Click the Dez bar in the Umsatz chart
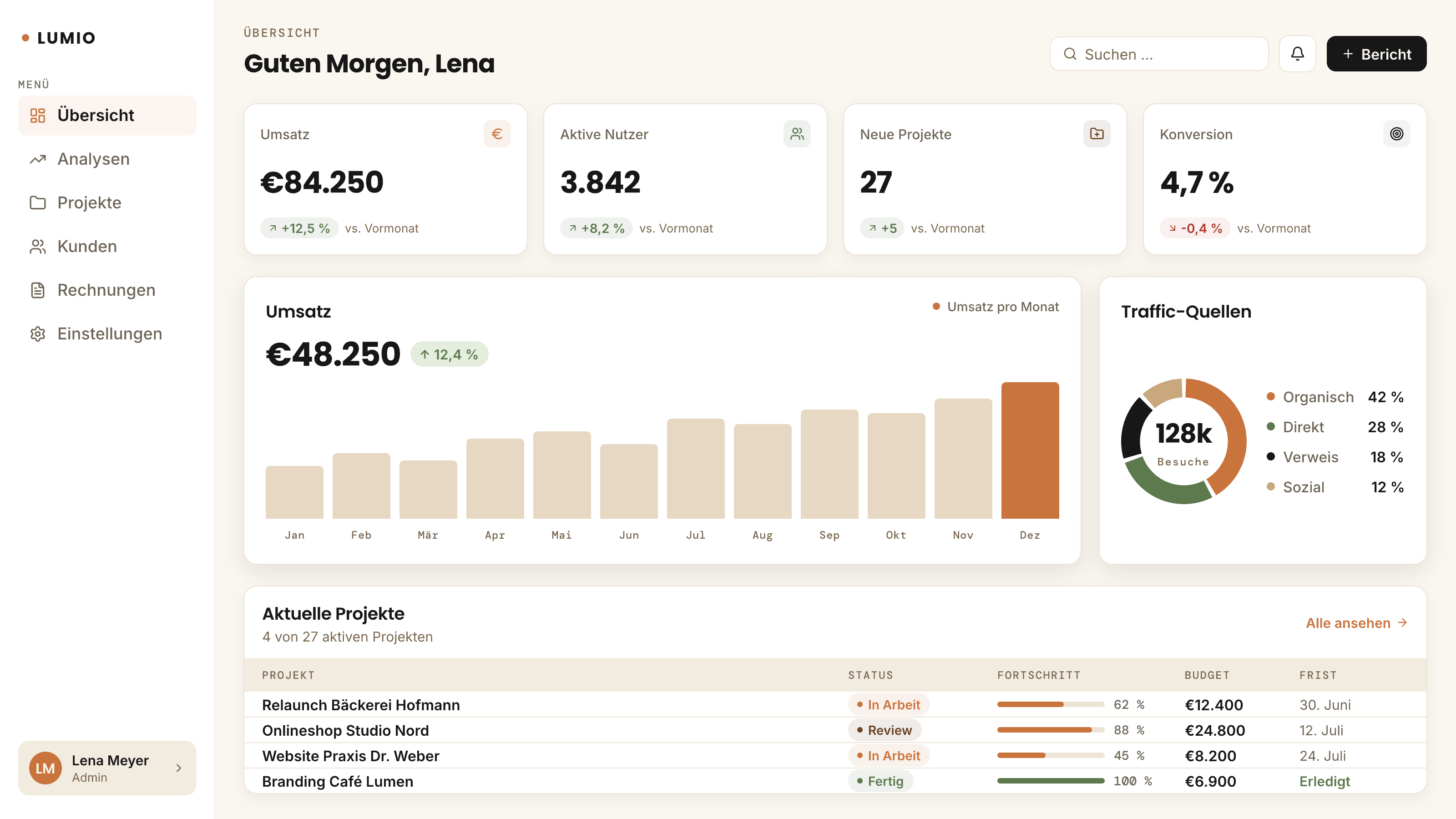Image resolution: width=1456 pixels, height=819 pixels. [x=1030, y=450]
